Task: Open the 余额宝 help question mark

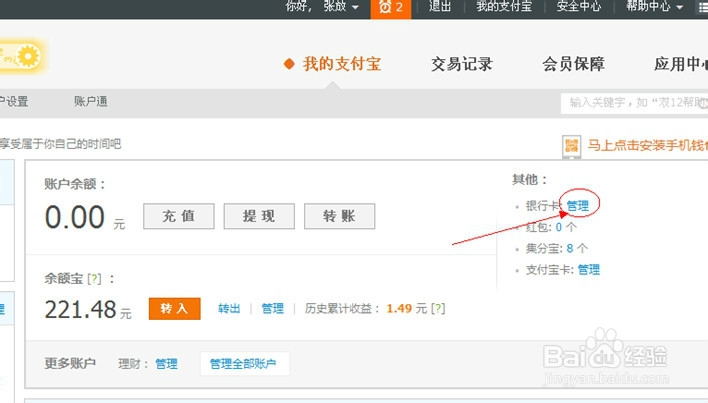Action: point(94,279)
